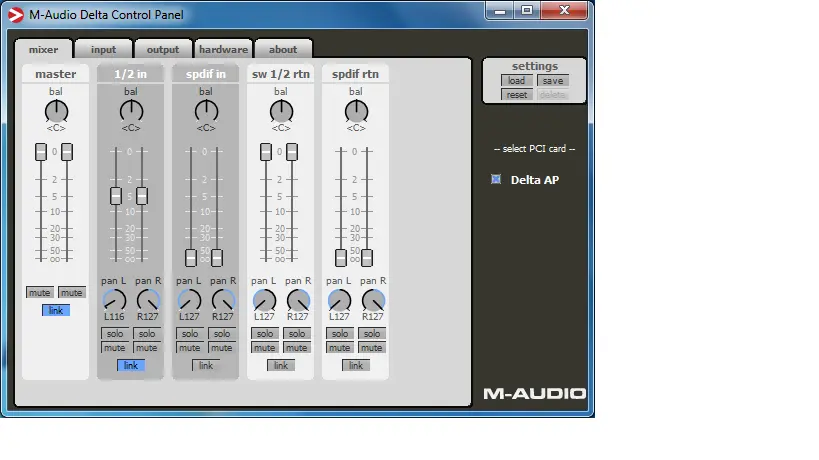Mute the sw 1/2 rtn left channel
Image resolution: width=819 pixels, height=460 pixels.
click(x=265, y=348)
